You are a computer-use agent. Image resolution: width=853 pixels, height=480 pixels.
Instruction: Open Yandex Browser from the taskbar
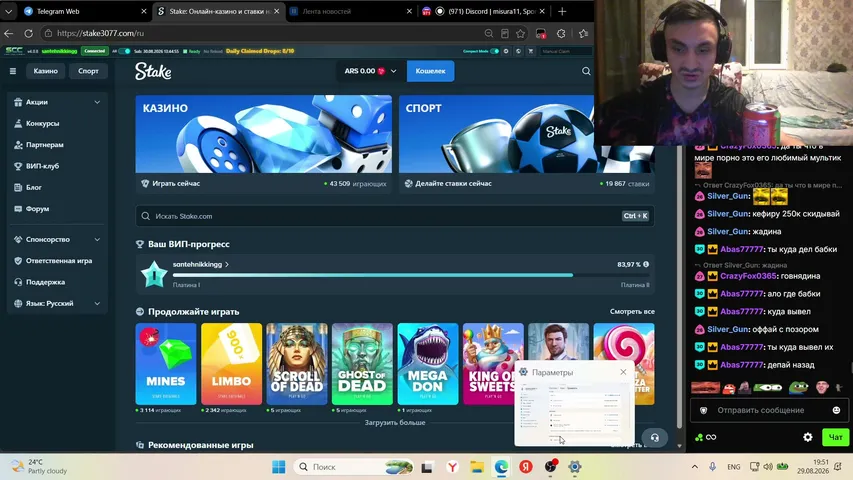pyautogui.click(x=452, y=467)
